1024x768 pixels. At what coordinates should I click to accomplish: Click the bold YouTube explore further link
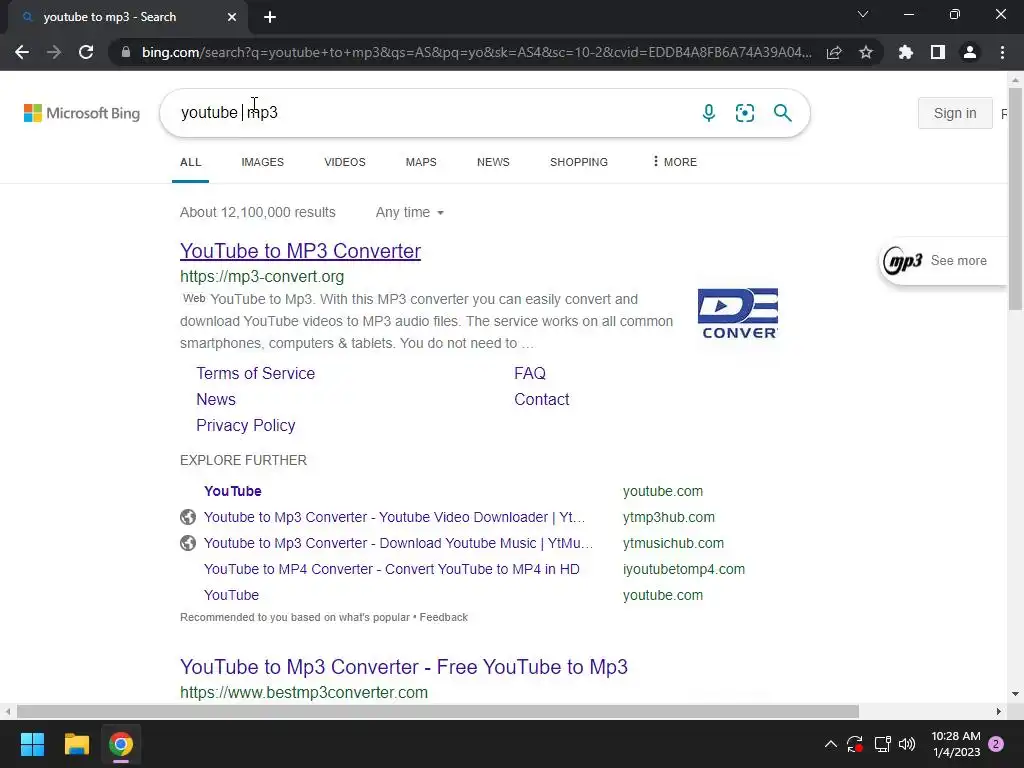232,491
